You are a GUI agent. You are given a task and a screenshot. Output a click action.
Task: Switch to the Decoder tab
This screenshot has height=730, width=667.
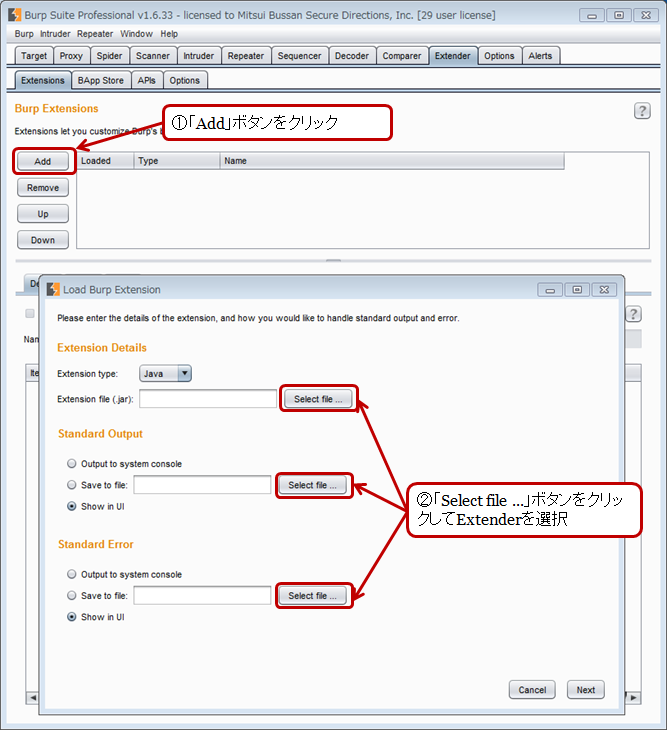click(x=351, y=56)
